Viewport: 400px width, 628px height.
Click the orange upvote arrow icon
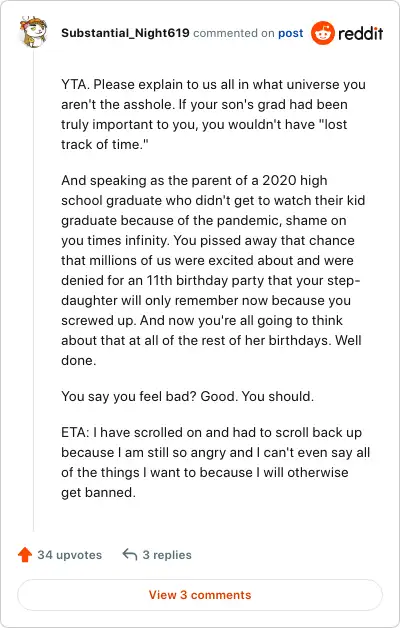point(25,555)
